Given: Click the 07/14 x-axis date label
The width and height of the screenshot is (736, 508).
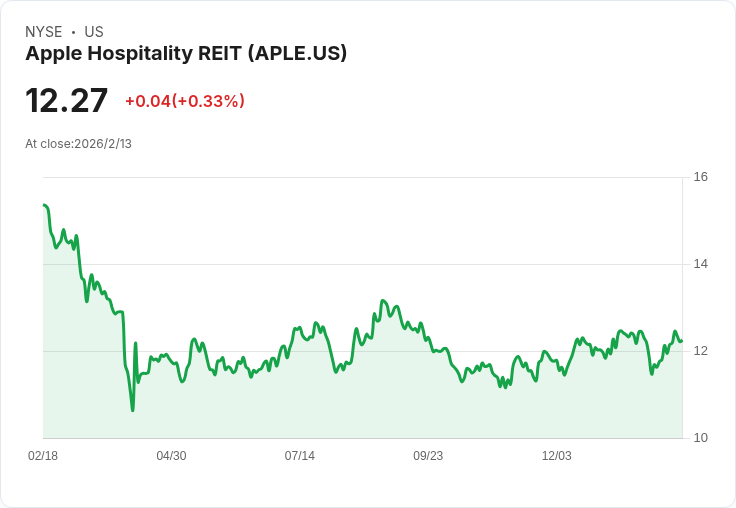Looking at the screenshot, I should click(x=299, y=455).
